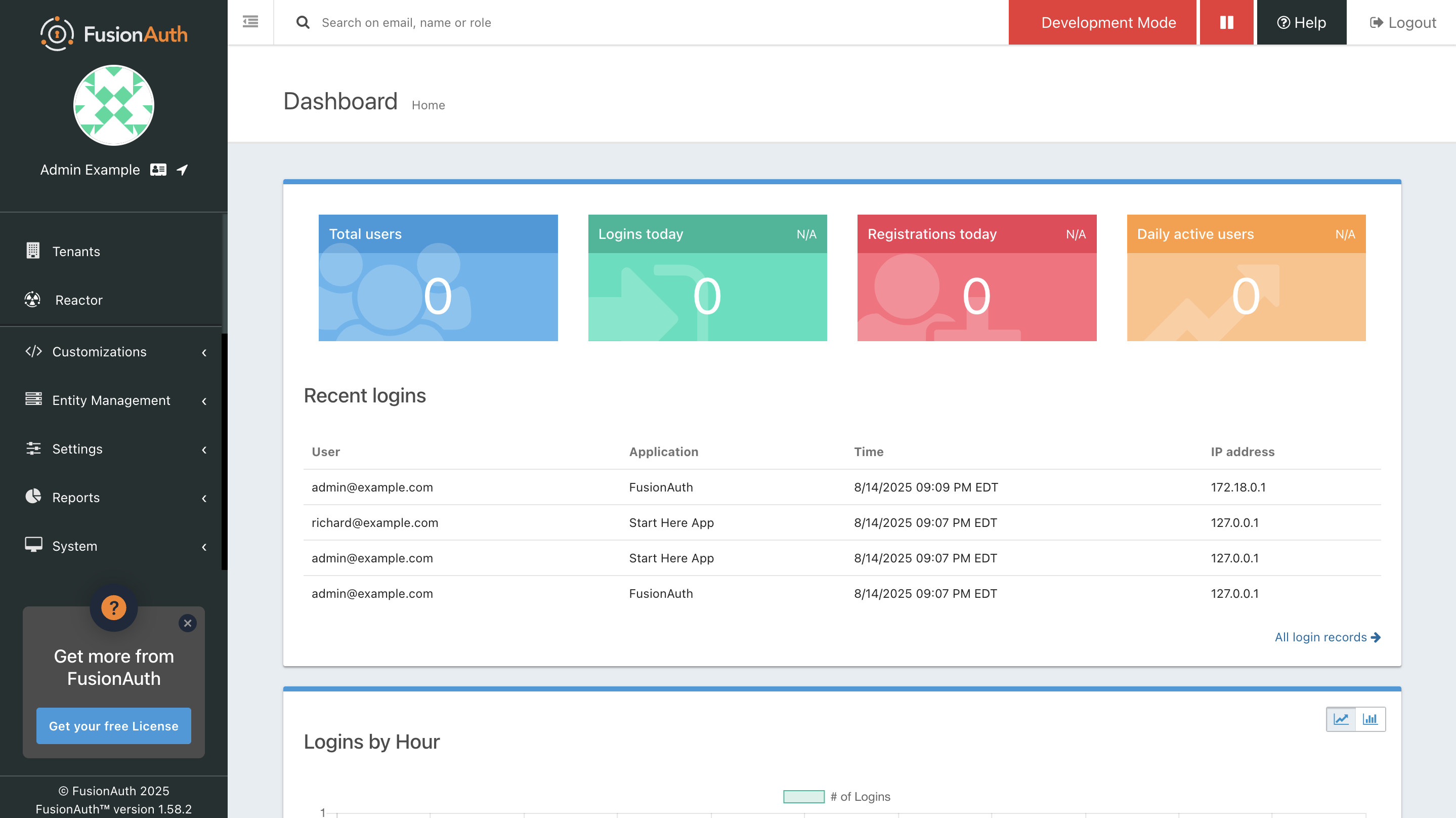Open the Reactor page
The image size is (1456, 818).
click(78, 300)
